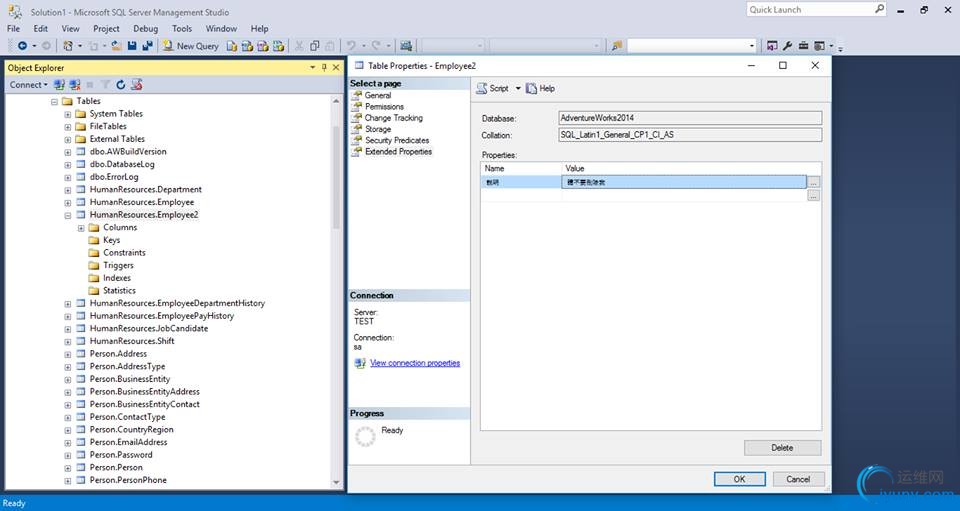The width and height of the screenshot is (960, 511).
Task: Open the Script dropdown arrow
Action: pos(518,88)
